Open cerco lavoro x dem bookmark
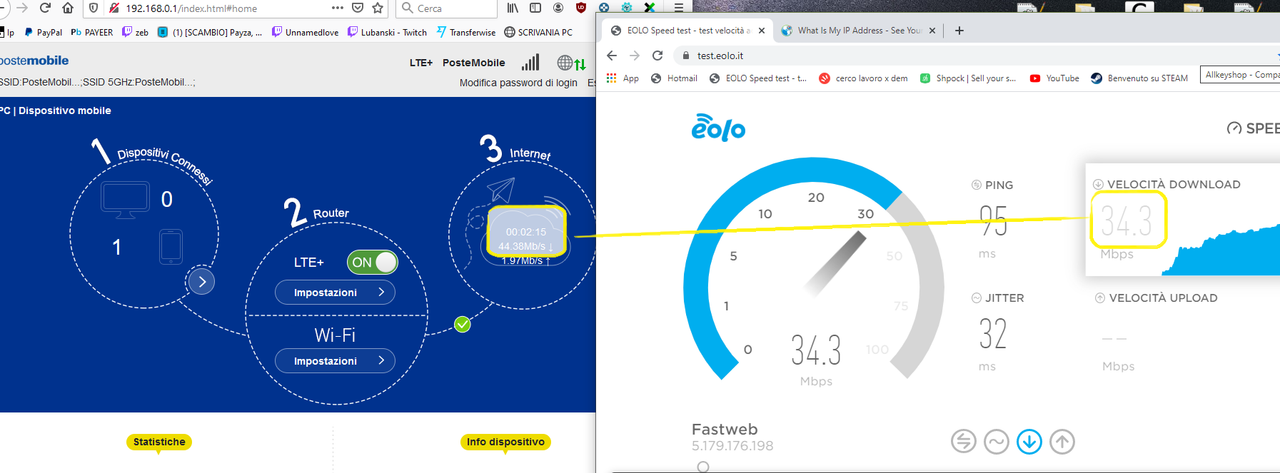Image resolution: width=1280 pixels, height=473 pixels. click(863, 78)
